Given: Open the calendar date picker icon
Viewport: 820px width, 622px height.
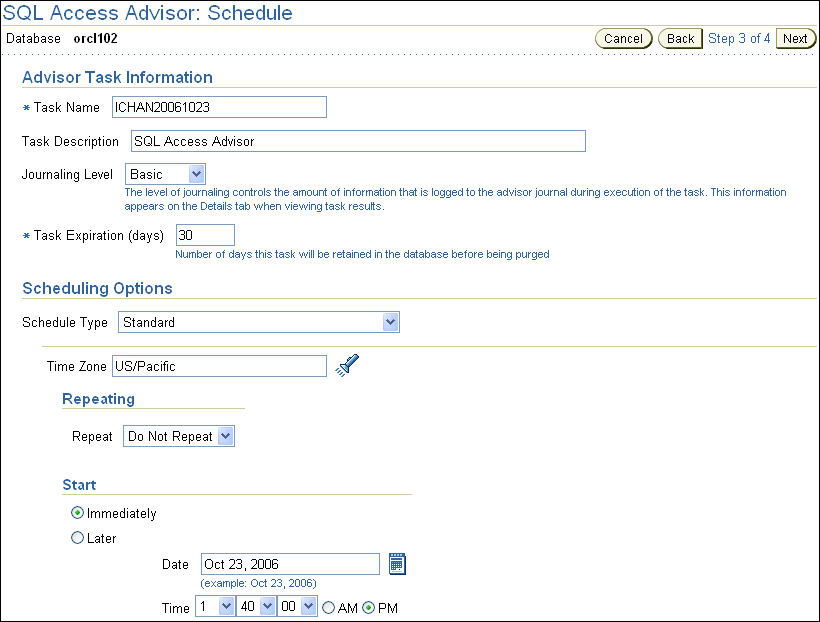Looking at the screenshot, I should (397, 564).
